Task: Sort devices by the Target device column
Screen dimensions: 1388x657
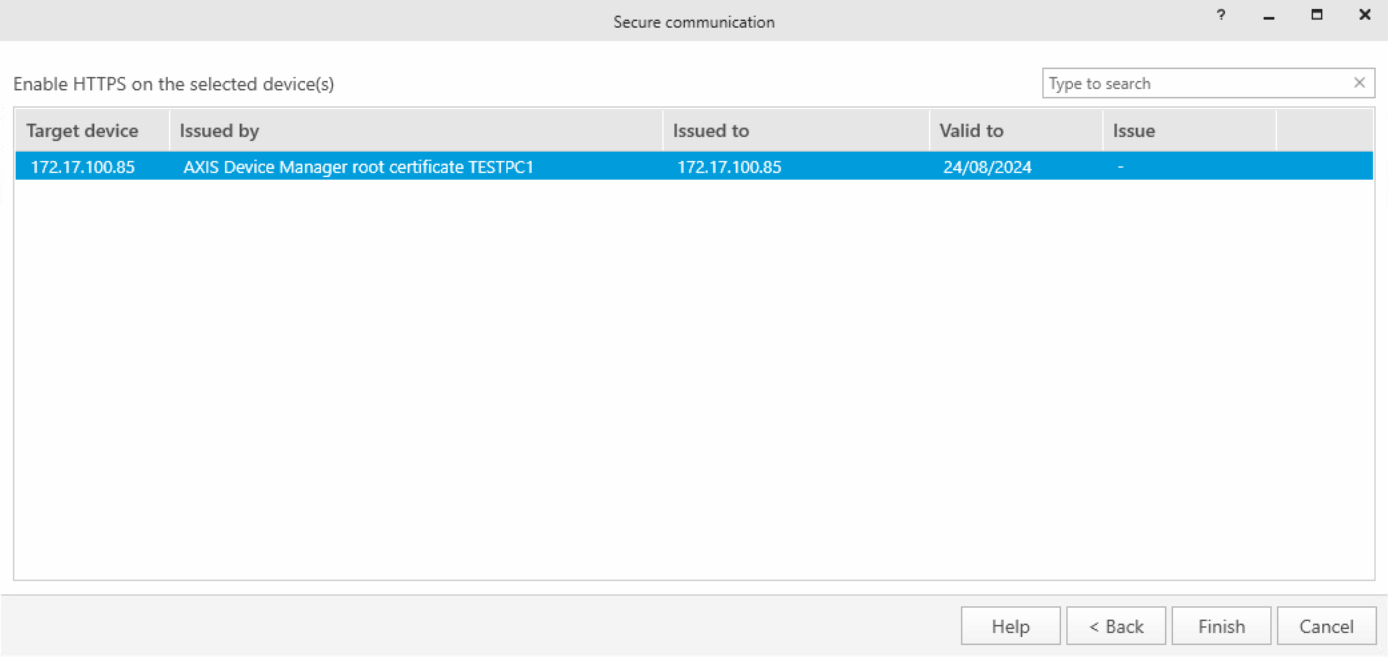Action: click(x=83, y=130)
